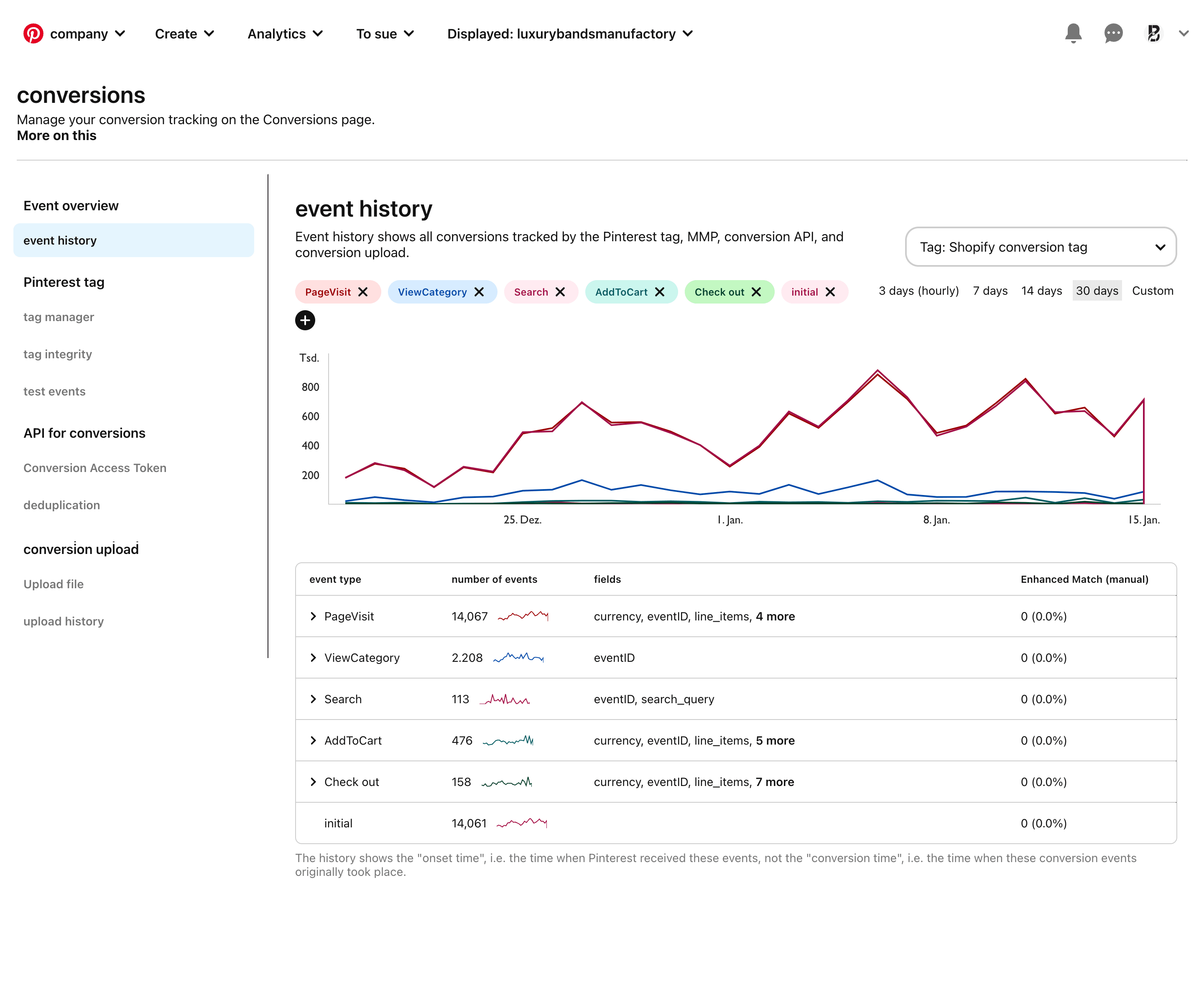Open the Analytics menu
The width and height of the screenshot is (1204, 985).
(285, 34)
